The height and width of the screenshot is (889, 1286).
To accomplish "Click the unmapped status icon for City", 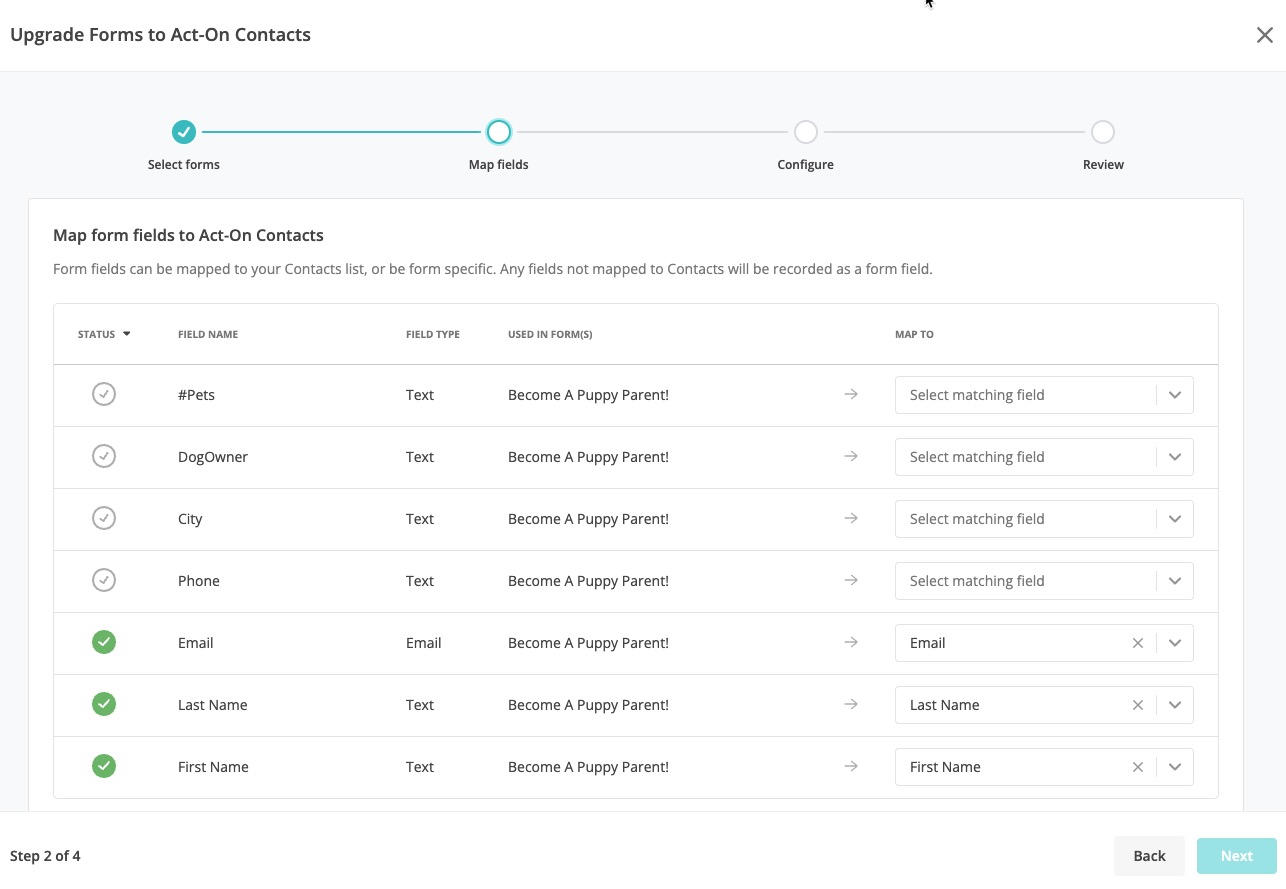I will (104, 518).
